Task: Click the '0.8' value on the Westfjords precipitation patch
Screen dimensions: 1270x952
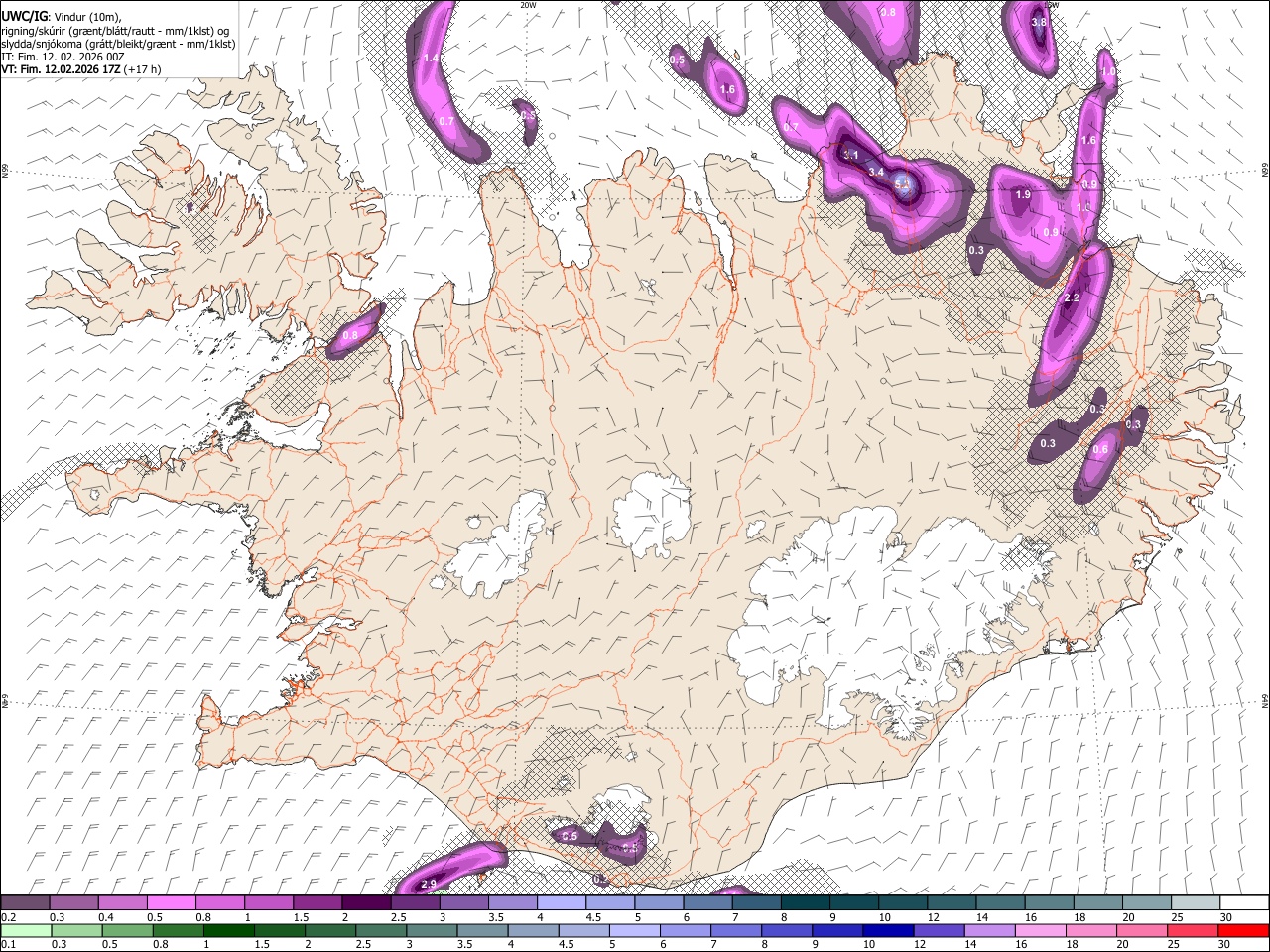Action: point(349,336)
